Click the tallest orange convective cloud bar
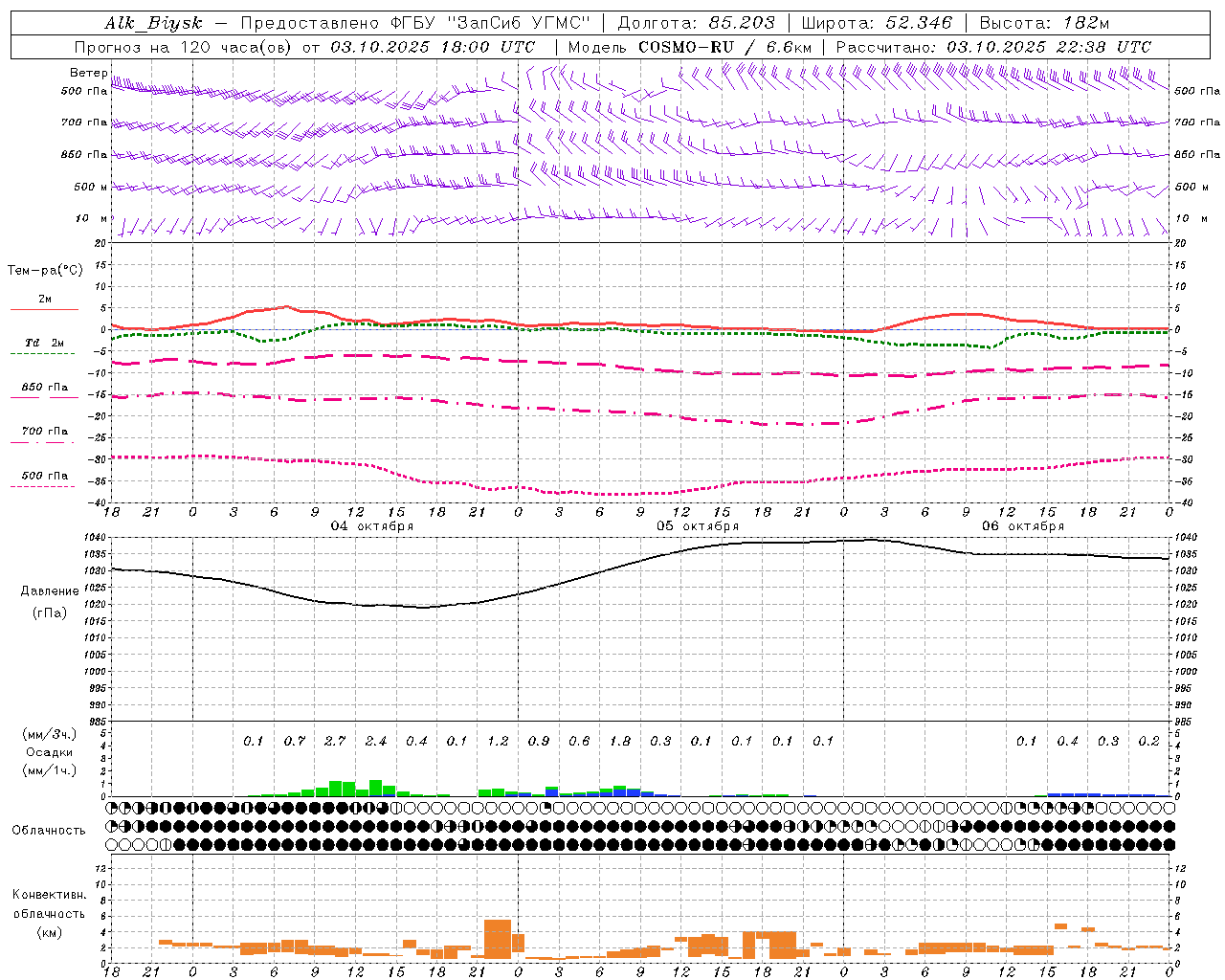 (498, 940)
